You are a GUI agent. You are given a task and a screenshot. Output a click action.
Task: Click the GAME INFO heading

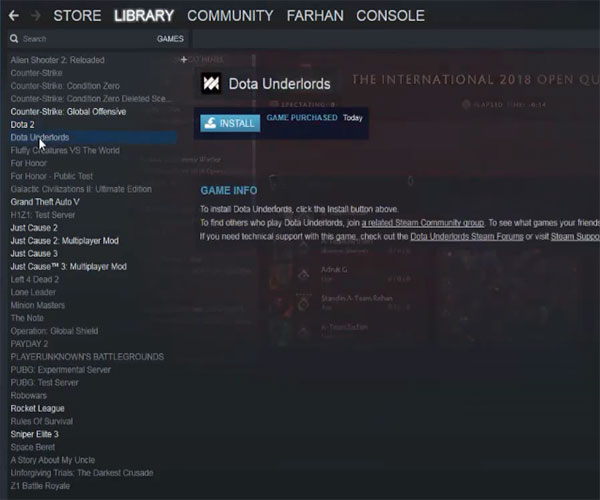(x=229, y=191)
